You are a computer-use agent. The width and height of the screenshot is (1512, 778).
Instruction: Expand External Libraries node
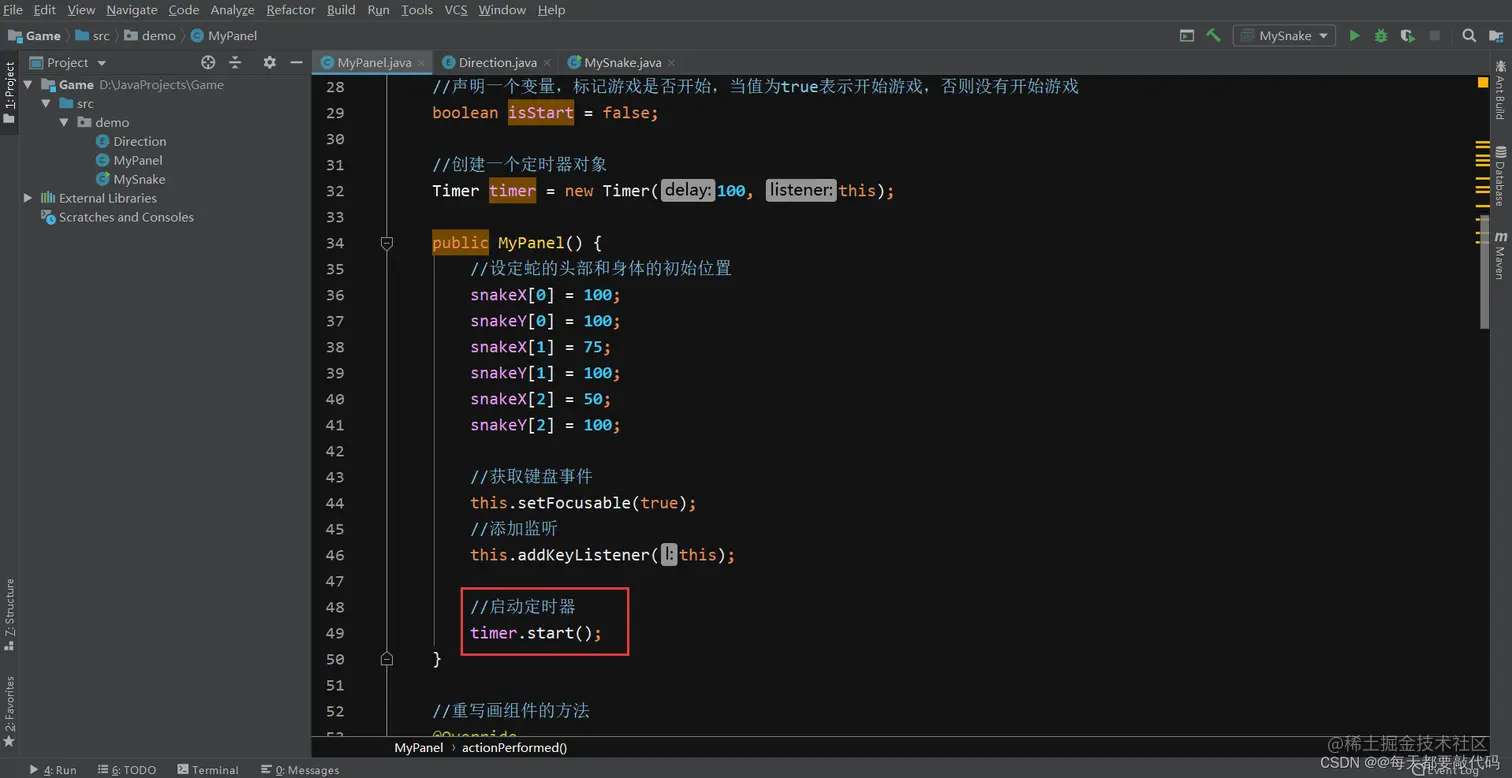pyautogui.click(x=29, y=198)
